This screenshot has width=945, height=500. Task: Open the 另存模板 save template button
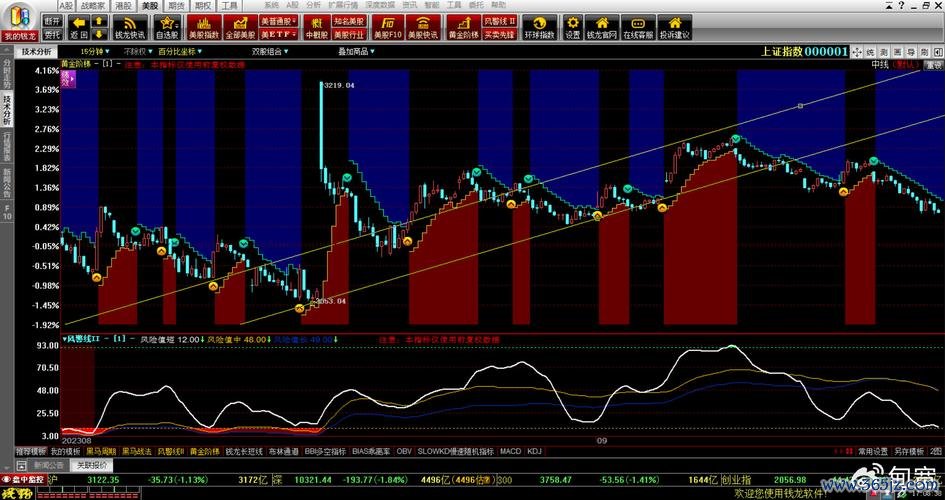[909, 451]
